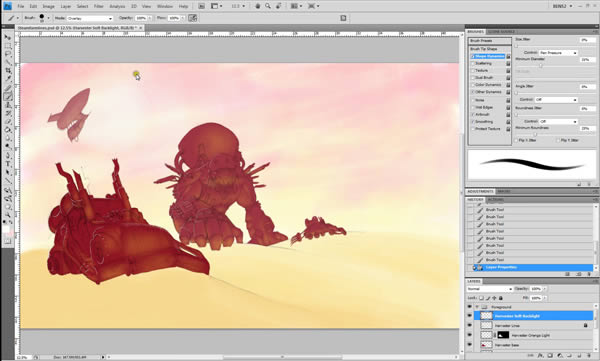Screen dimensions: 600x361
Task: Open the Brush preset picker arrow
Action: coord(48,18)
